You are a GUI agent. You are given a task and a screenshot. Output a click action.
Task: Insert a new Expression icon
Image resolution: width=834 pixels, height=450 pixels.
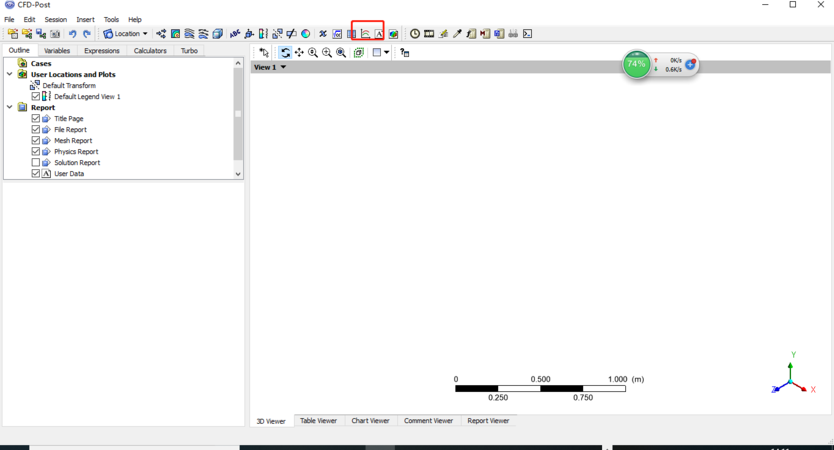click(337, 34)
